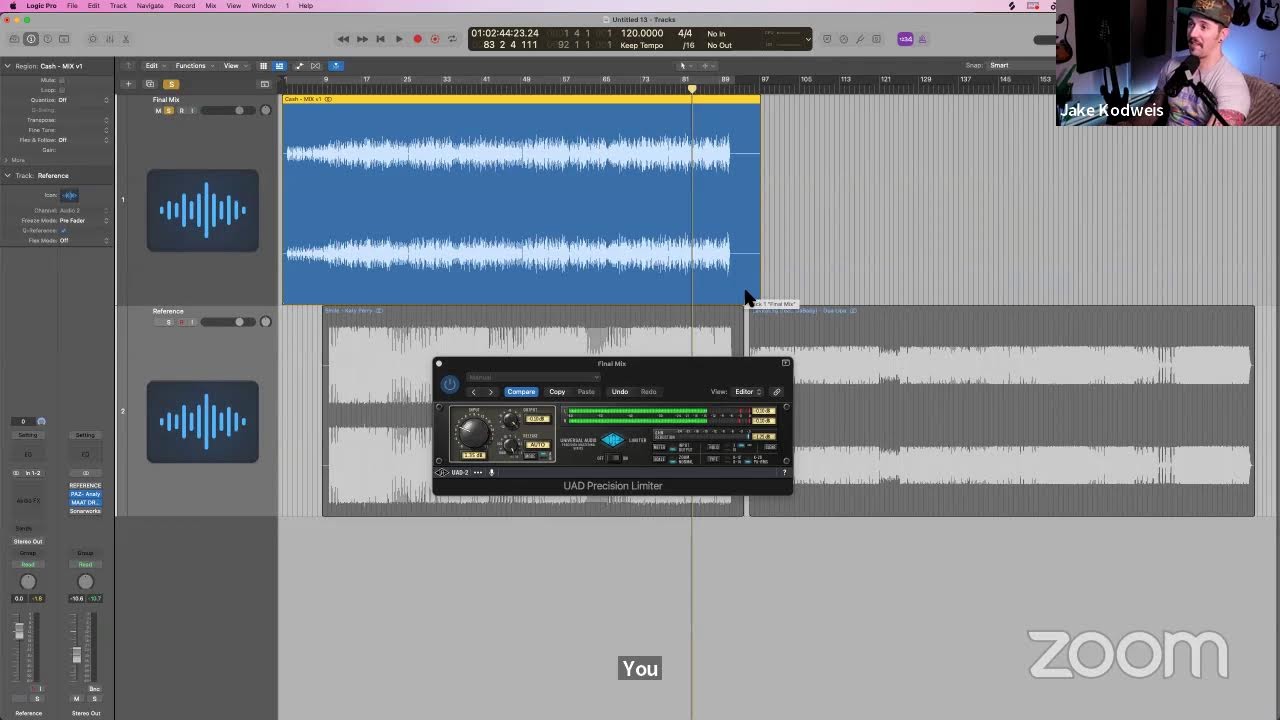
Task: Open the Mixer sliders icon in toolbar
Action: 109,39
